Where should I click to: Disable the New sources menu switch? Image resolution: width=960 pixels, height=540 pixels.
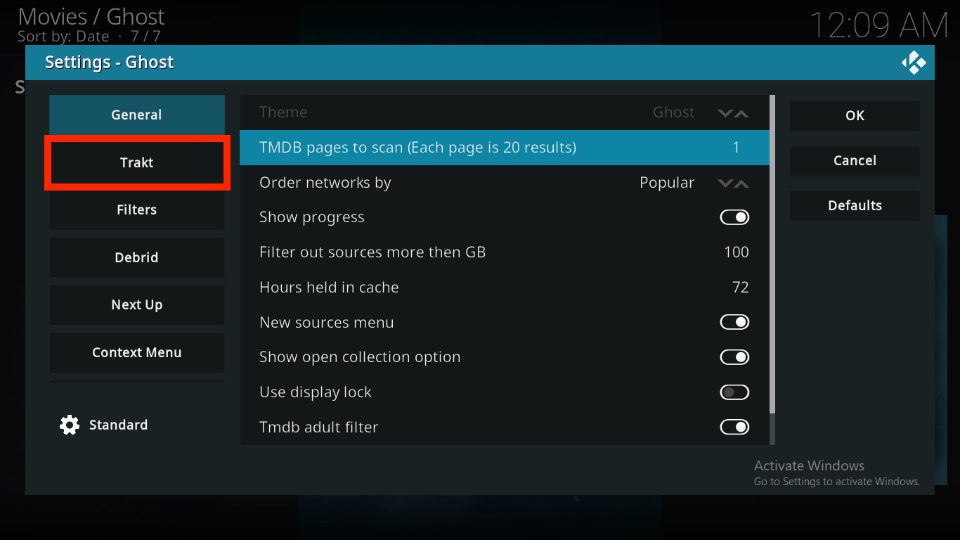[734, 322]
